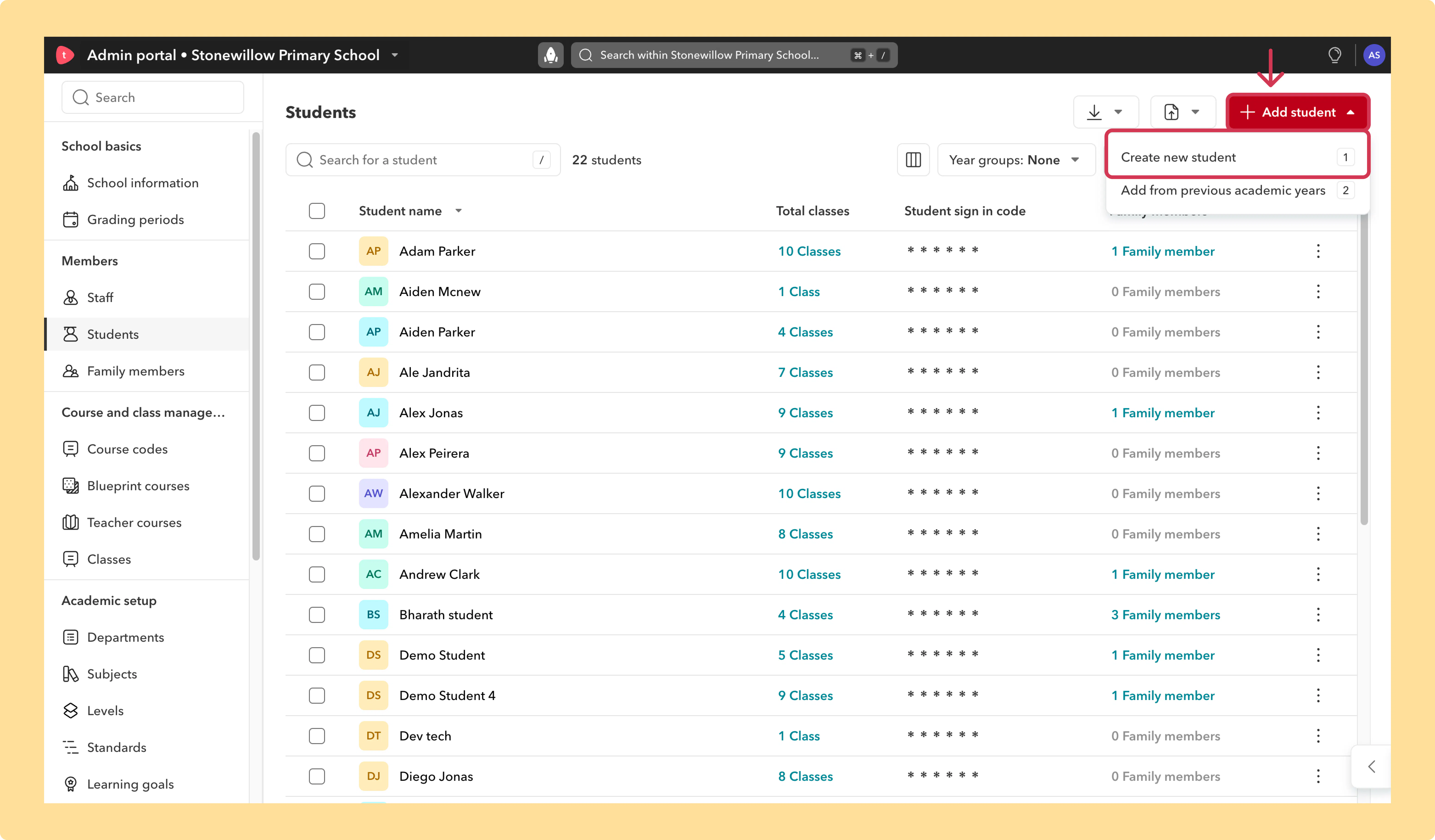Open more options for Adam Parker

(1318, 251)
